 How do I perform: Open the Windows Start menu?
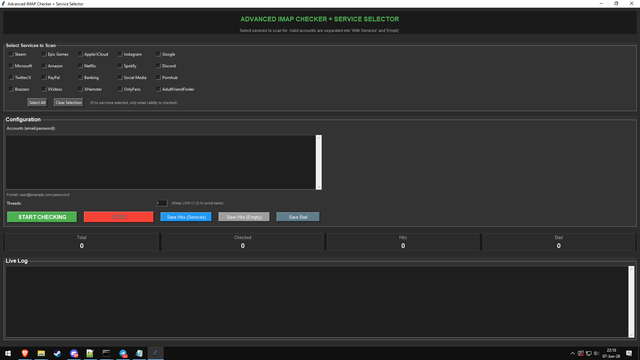coord(8,353)
